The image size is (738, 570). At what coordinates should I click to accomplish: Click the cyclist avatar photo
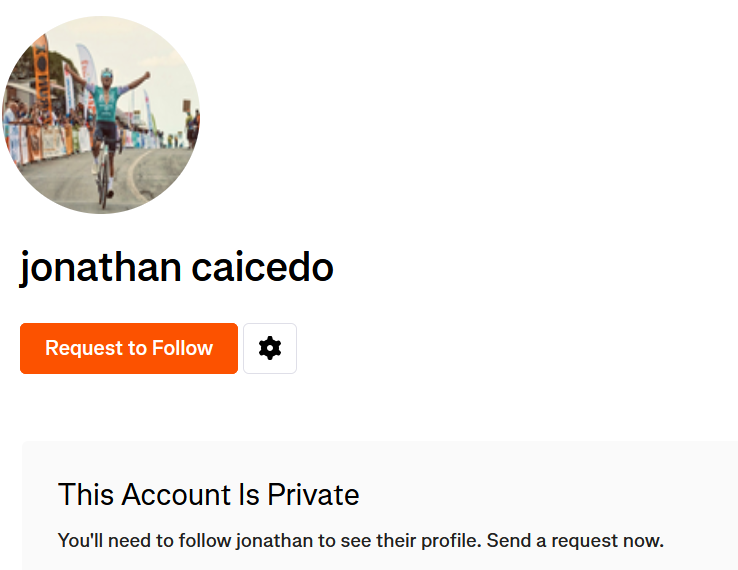(x=100, y=114)
